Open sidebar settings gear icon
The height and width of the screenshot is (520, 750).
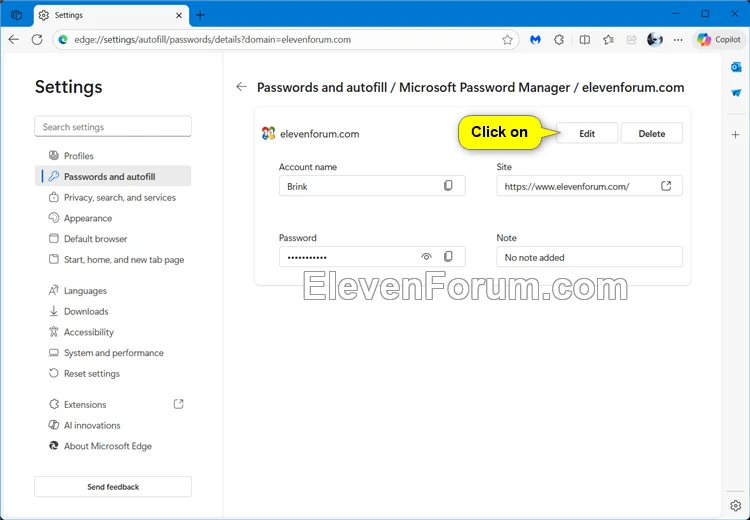click(x=736, y=506)
